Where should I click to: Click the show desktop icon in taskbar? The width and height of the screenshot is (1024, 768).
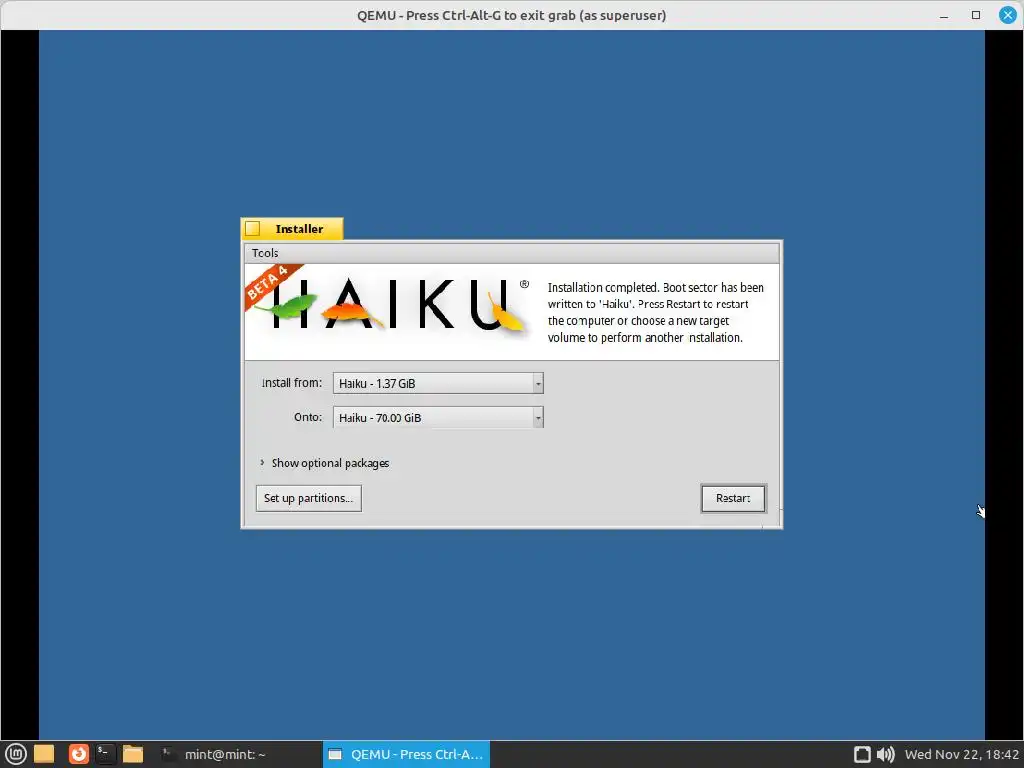44,754
